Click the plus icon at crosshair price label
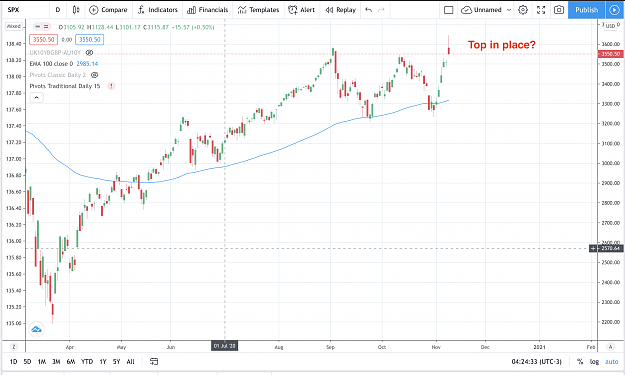The image size is (625, 375). [593, 249]
